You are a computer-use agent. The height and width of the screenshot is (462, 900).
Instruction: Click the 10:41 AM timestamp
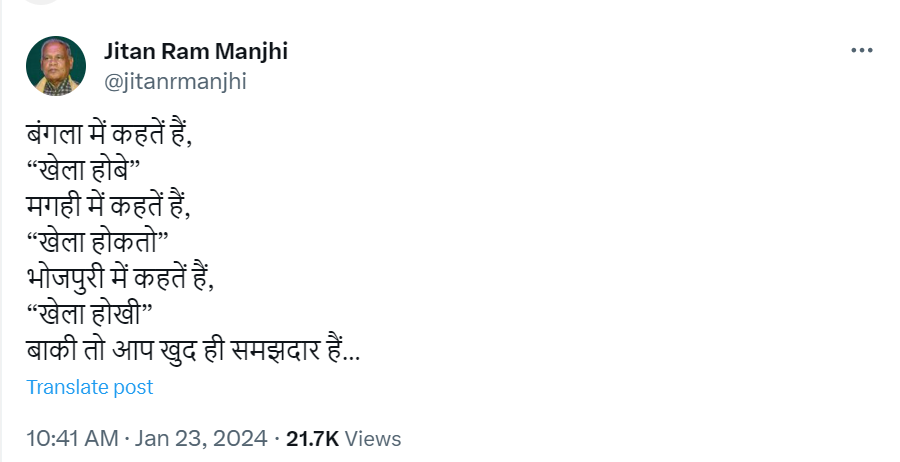[x=73, y=438]
